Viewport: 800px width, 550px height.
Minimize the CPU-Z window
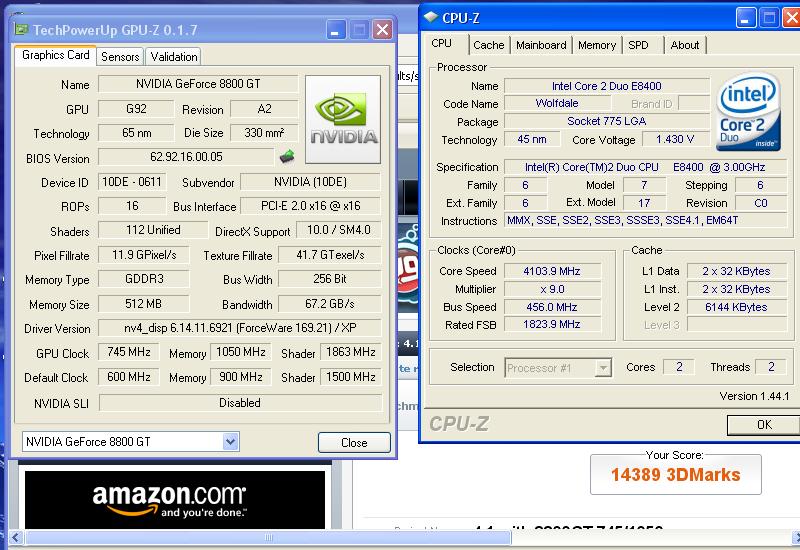pos(745,18)
